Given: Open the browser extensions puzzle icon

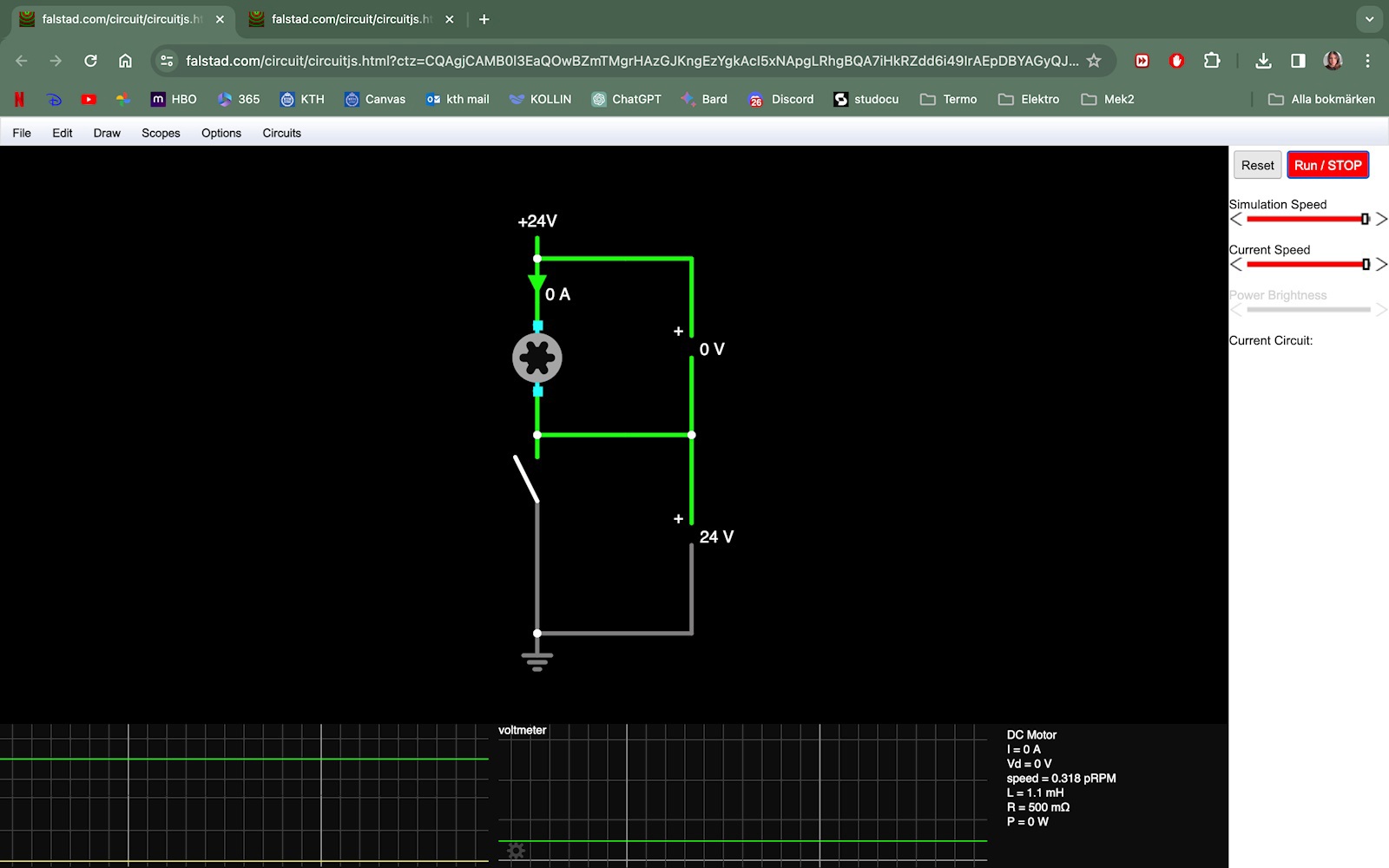Looking at the screenshot, I should pos(1211,61).
